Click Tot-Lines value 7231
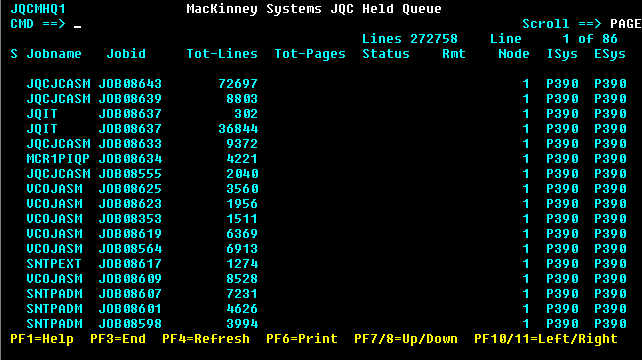The width and height of the screenshot is (642, 360). point(242,294)
